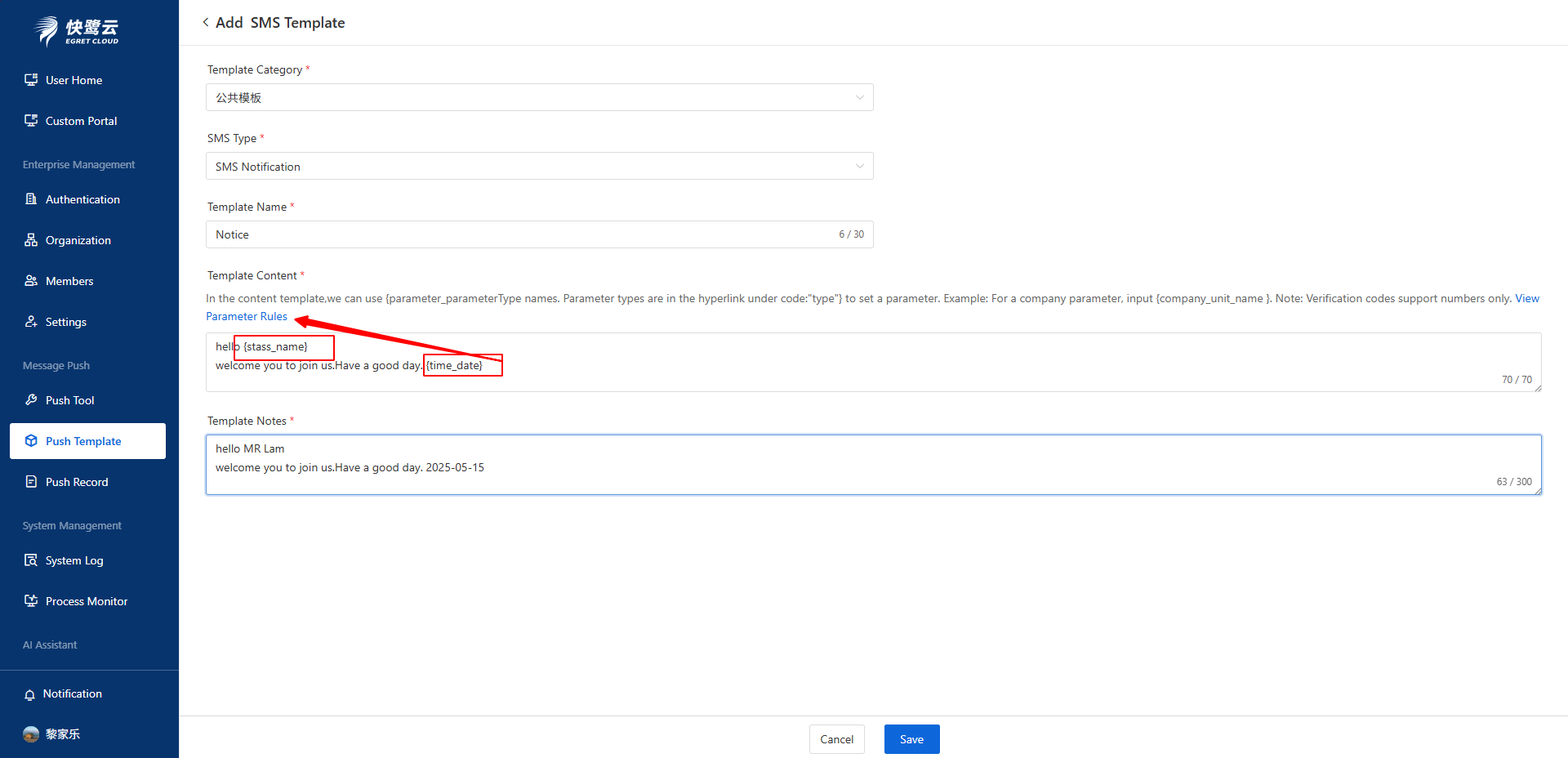1568x758 pixels.
Task: Click the Notification bell icon
Action: [30, 694]
